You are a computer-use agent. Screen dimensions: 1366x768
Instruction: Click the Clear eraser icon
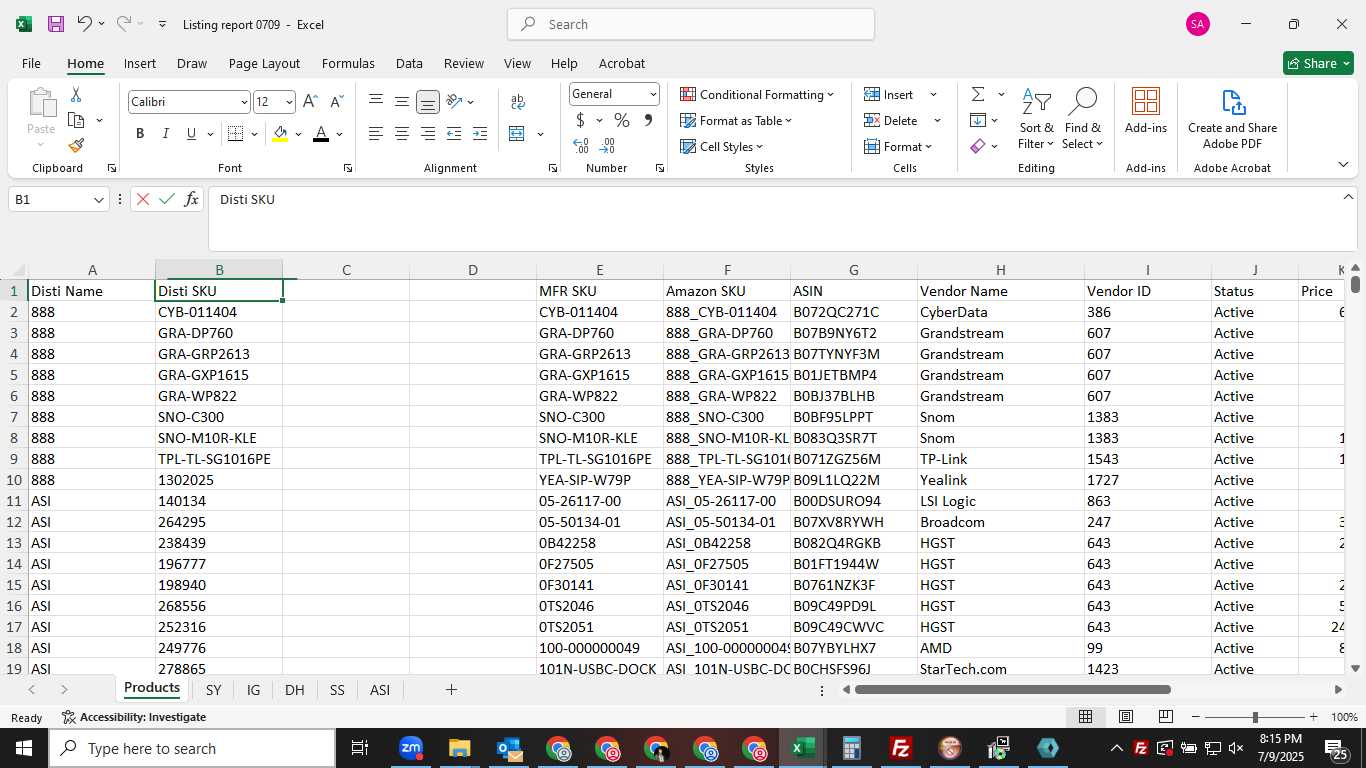(978, 146)
